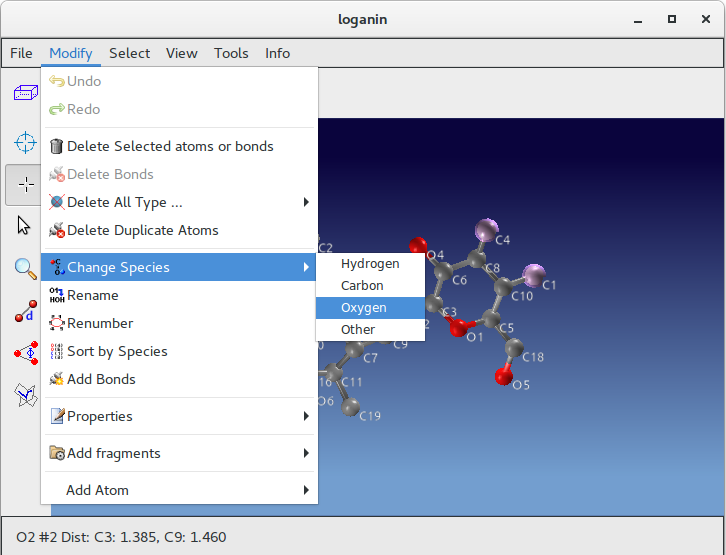Click the Properties pencil icon

click(x=57, y=416)
